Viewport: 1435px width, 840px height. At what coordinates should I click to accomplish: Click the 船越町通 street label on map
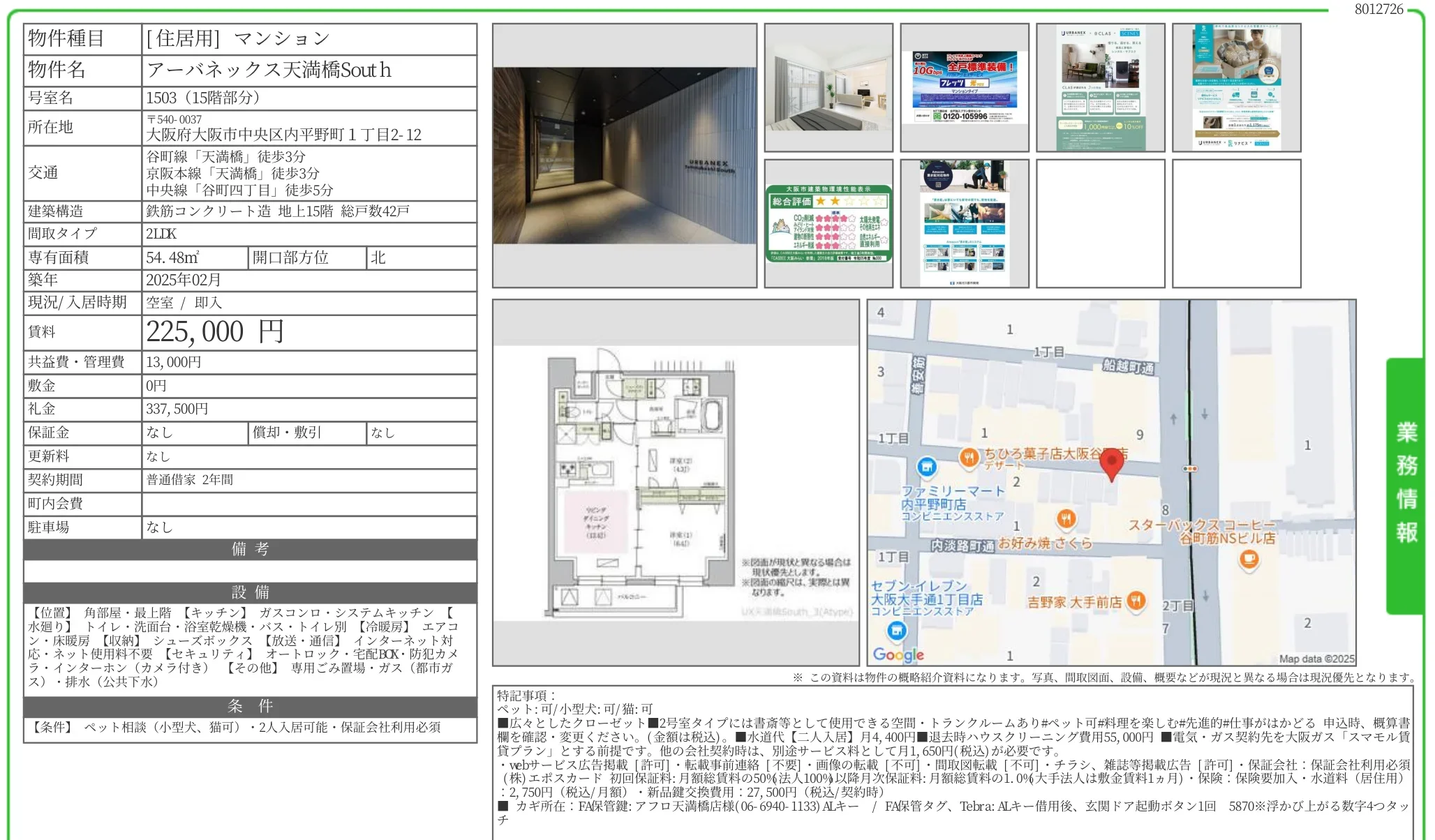click(1128, 366)
